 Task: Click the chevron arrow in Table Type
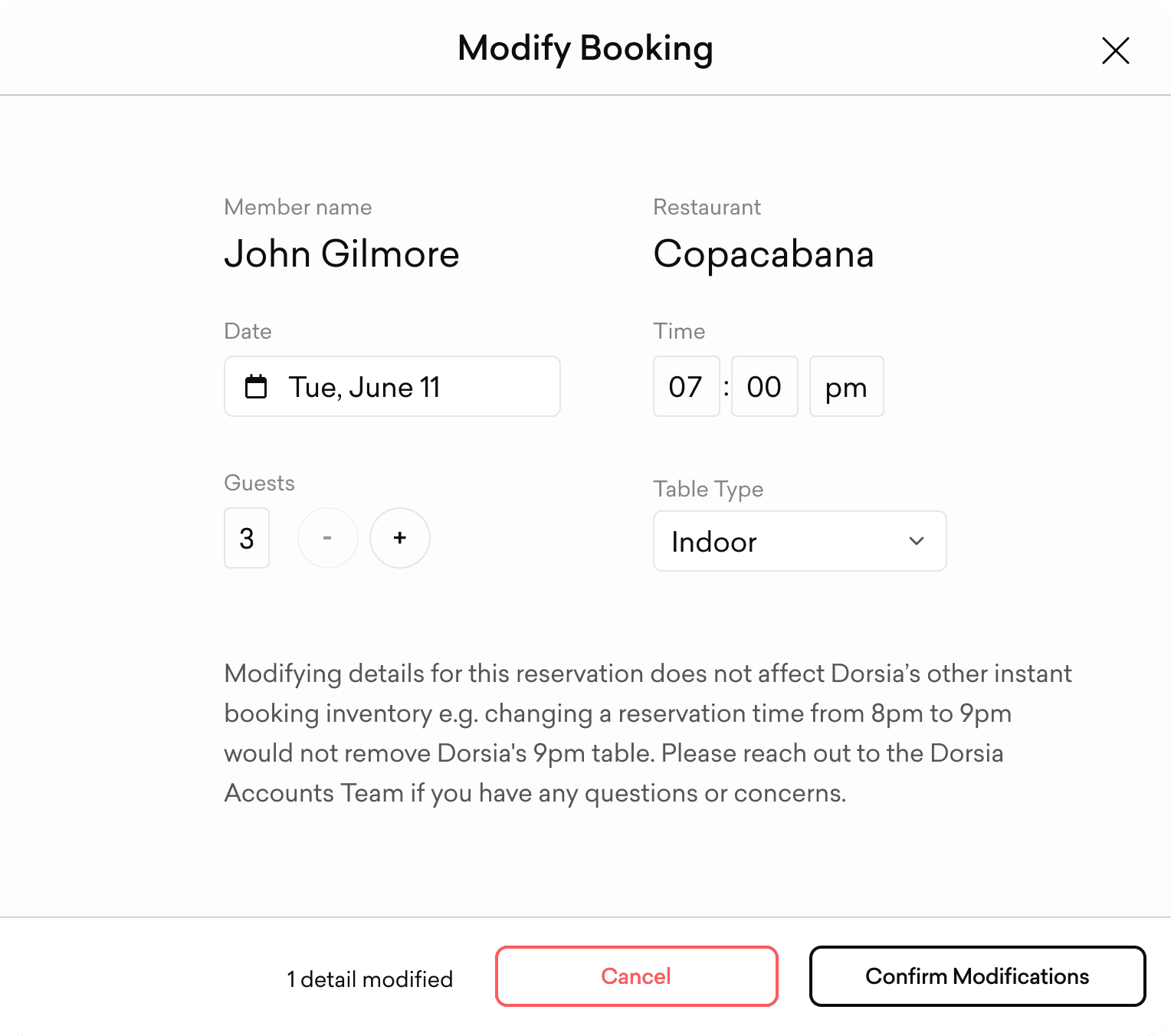(917, 541)
